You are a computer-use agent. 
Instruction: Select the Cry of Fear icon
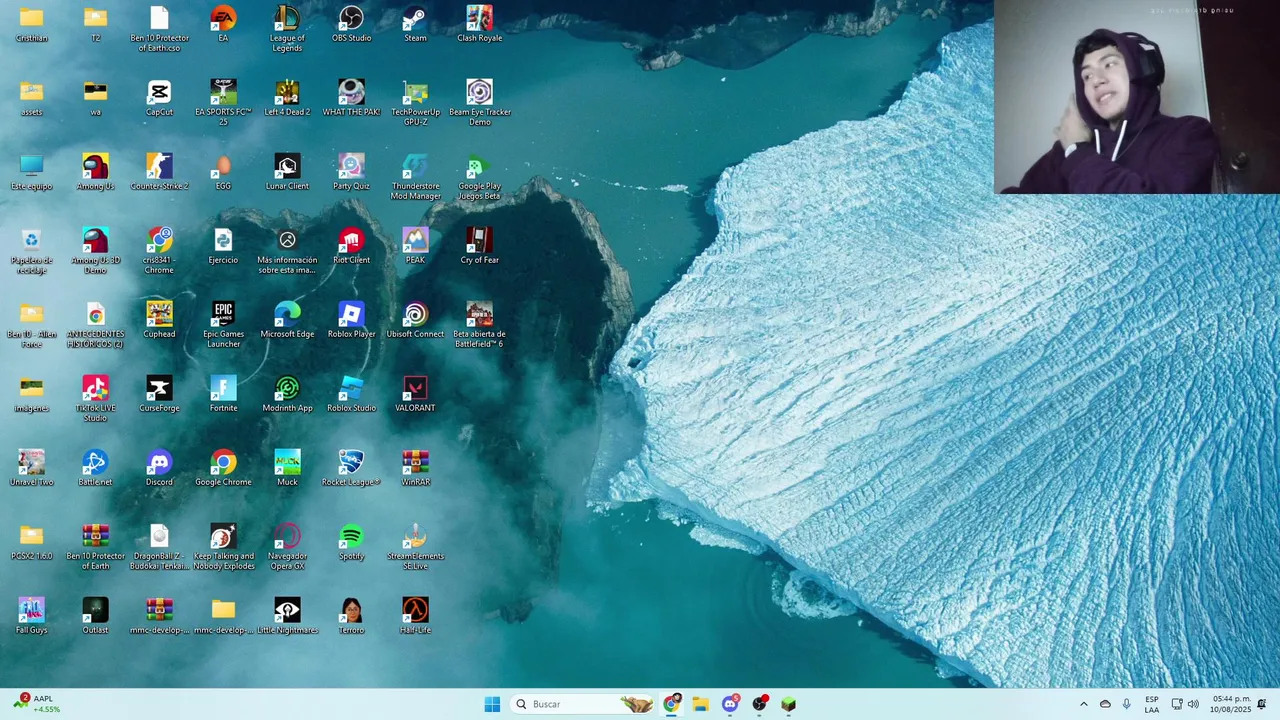[479, 246]
